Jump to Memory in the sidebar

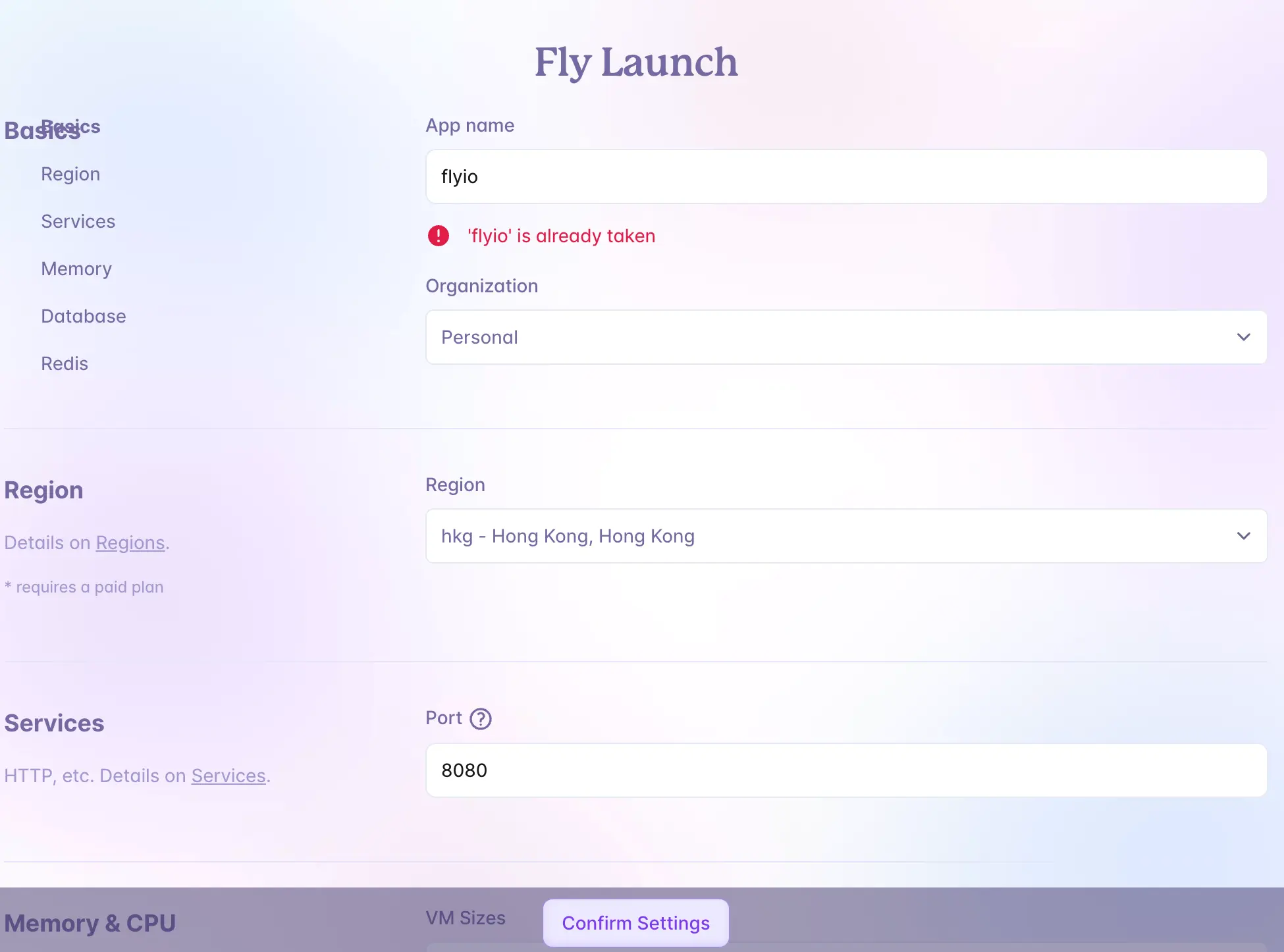(76, 269)
